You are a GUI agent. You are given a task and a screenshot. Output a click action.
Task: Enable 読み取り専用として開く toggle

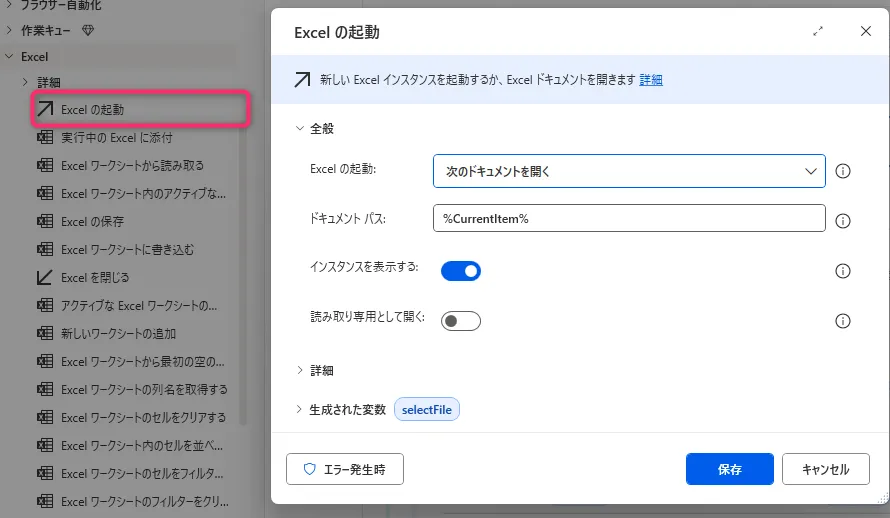tap(461, 321)
